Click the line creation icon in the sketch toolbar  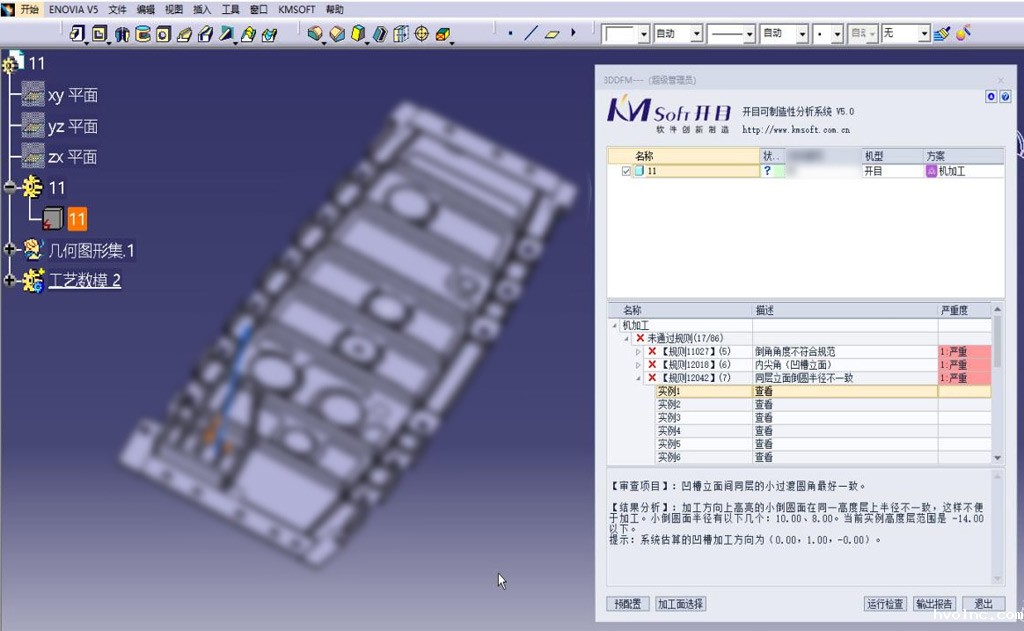(531, 32)
